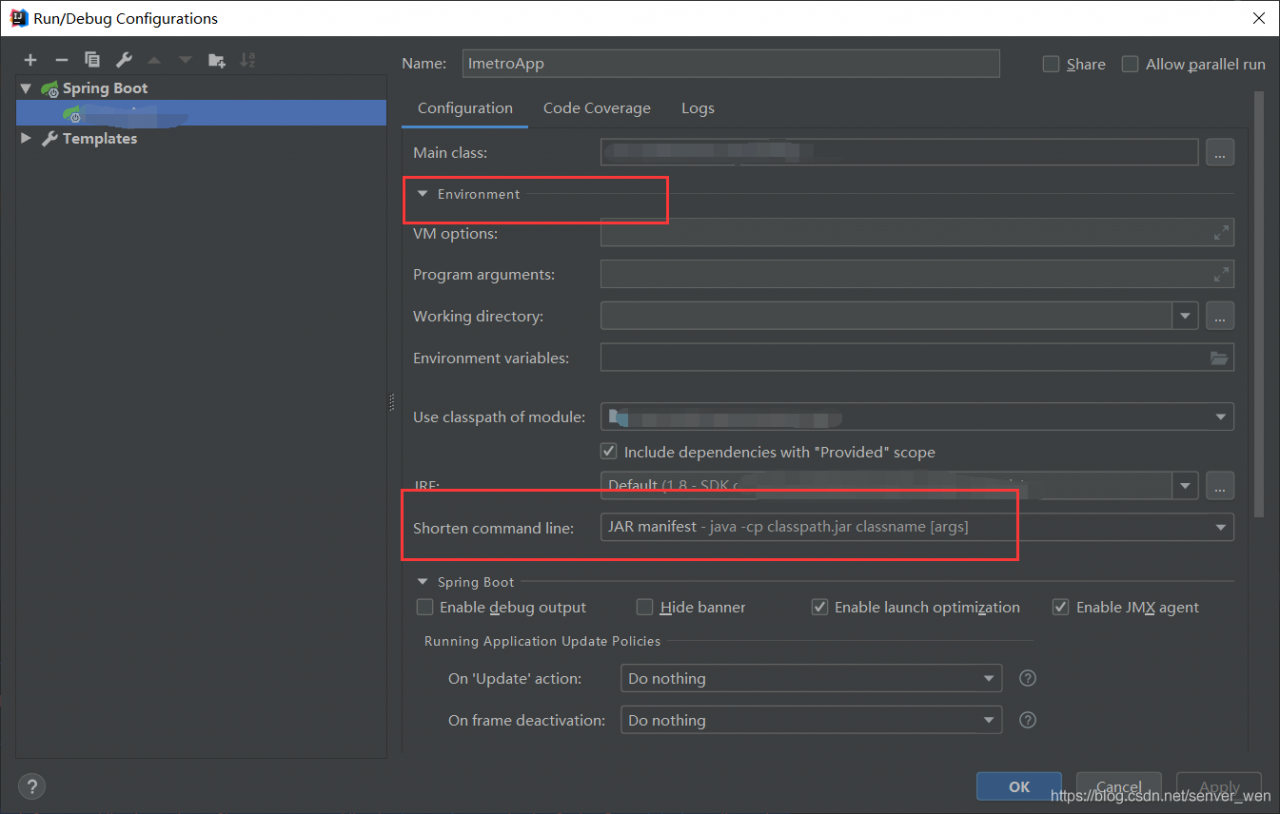Image resolution: width=1280 pixels, height=814 pixels.
Task: Show help for 'Update' action
Action: pyautogui.click(x=1027, y=678)
